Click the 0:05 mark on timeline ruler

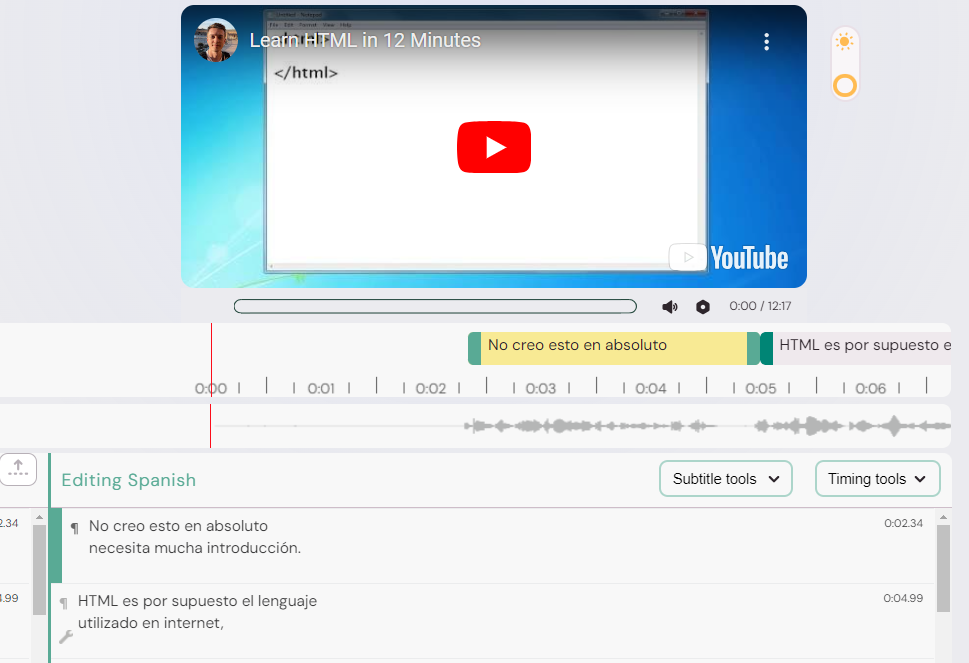coord(761,388)
